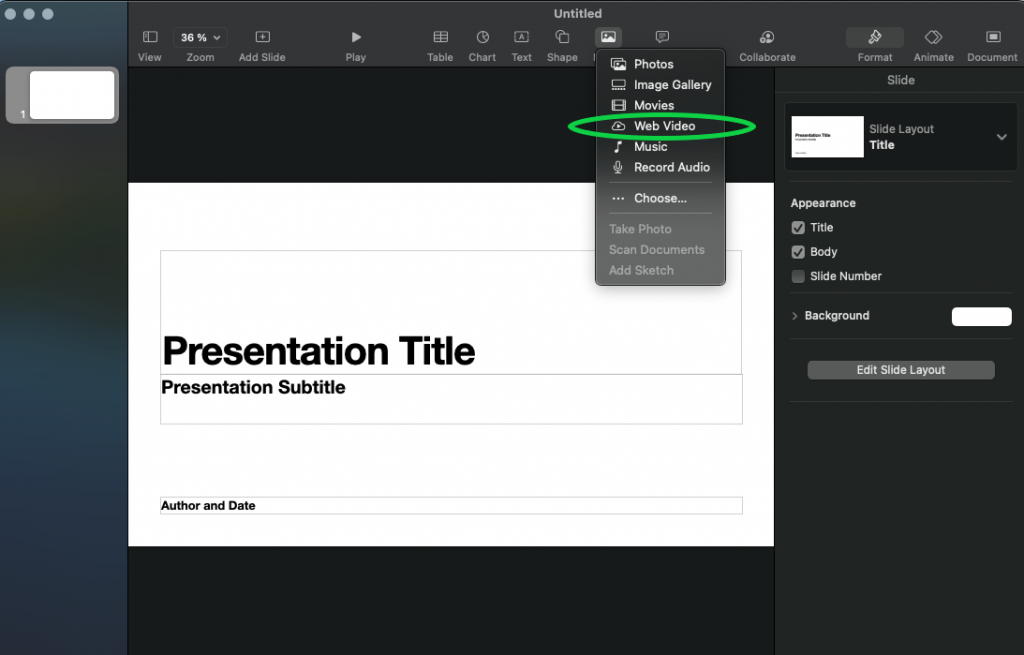Screen dimensions: 1024x655
Task: Click the Table icon in toolbar
Action: tap(440, 38)
